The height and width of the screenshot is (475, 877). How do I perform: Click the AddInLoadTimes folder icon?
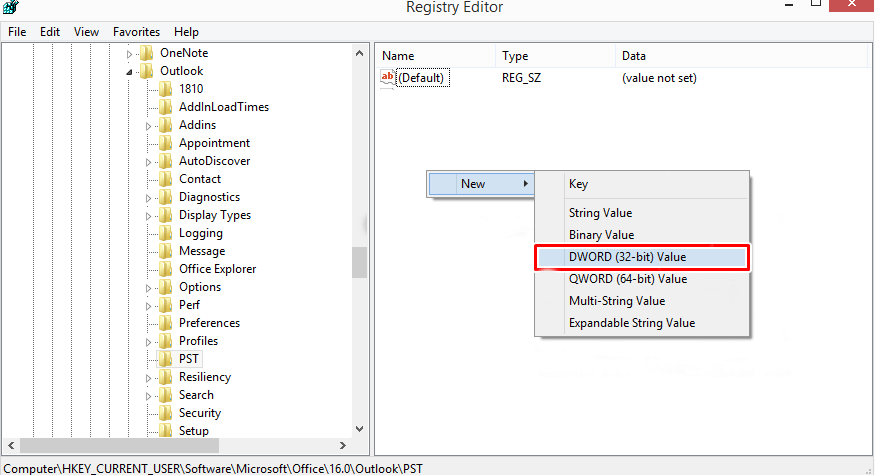point(166,107)
